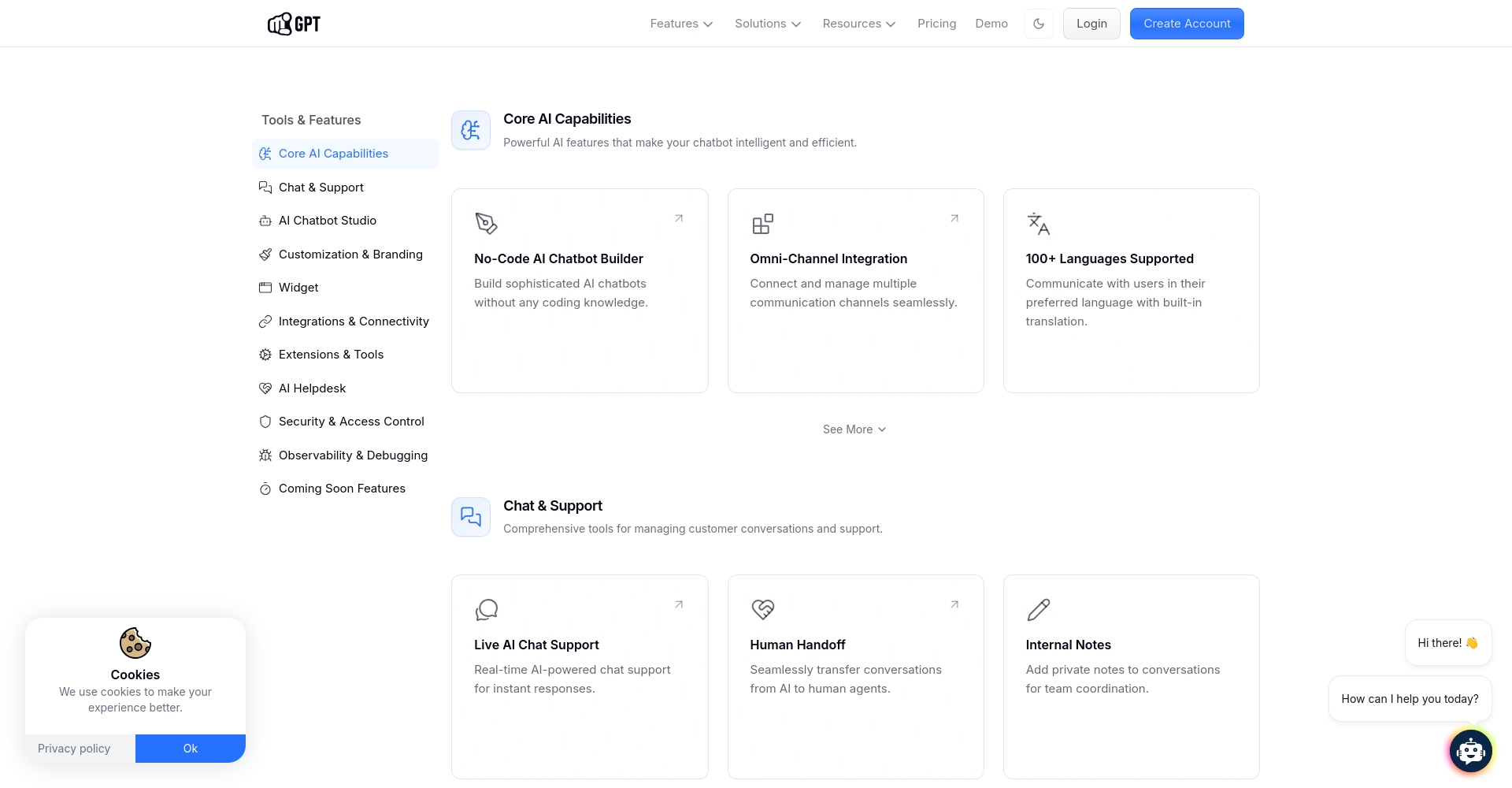Open the Pricing page
Screen dimensions: 1512x788
coord(936,24)
